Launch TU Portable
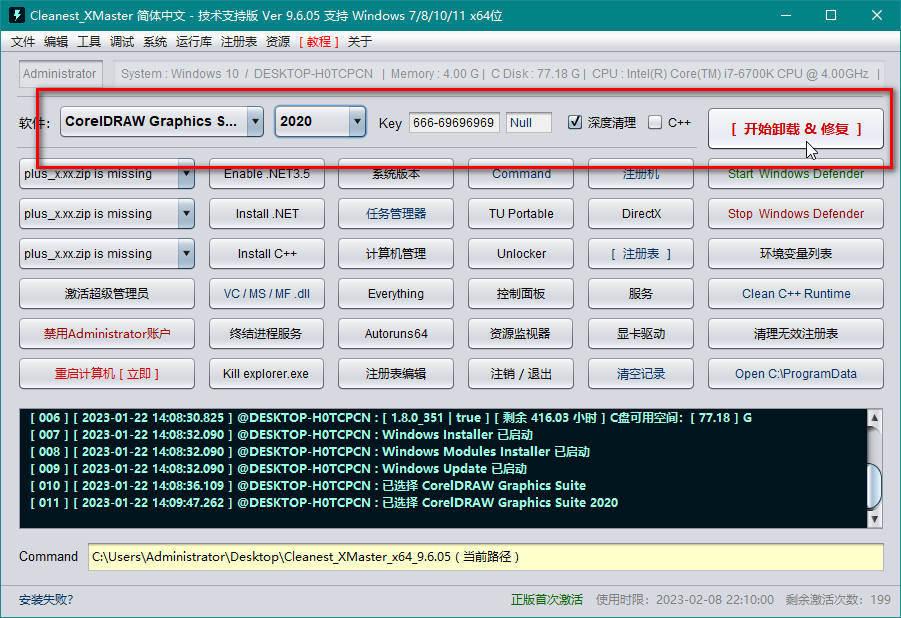 point(521,214)
